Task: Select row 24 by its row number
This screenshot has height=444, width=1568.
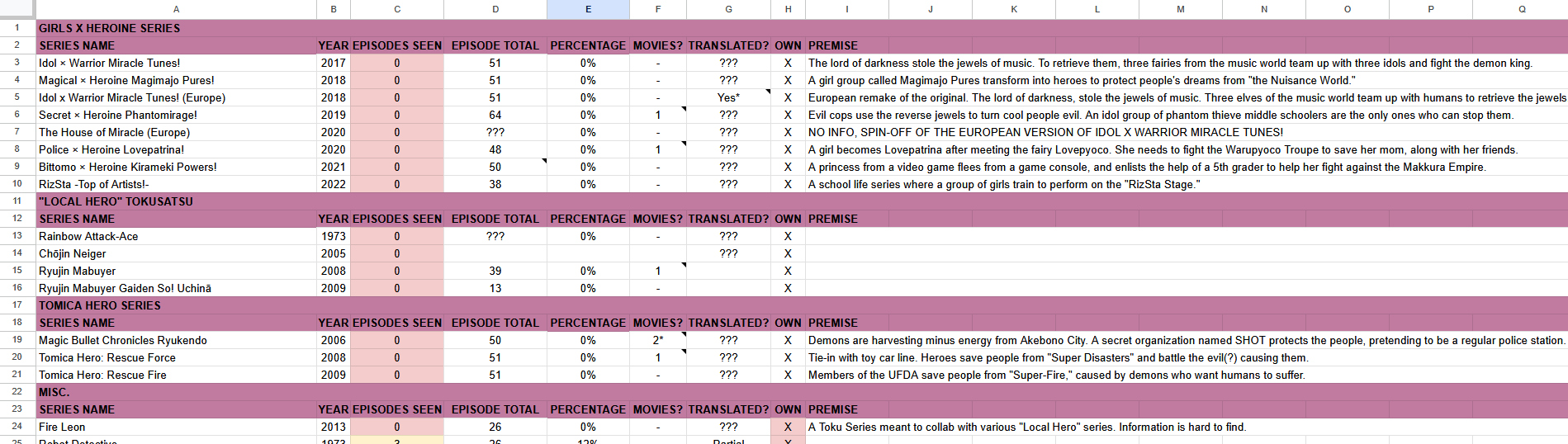Action: pyautogui.click(x=17, y=427)
